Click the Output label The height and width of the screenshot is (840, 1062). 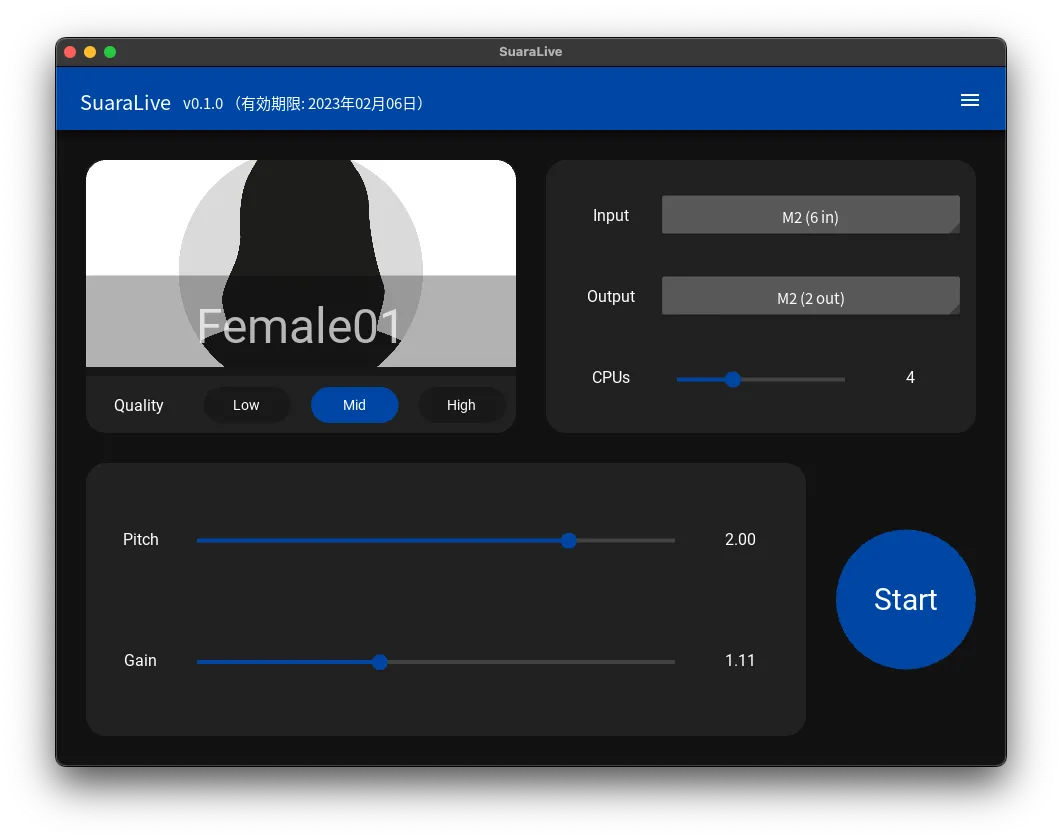[611, 297]
